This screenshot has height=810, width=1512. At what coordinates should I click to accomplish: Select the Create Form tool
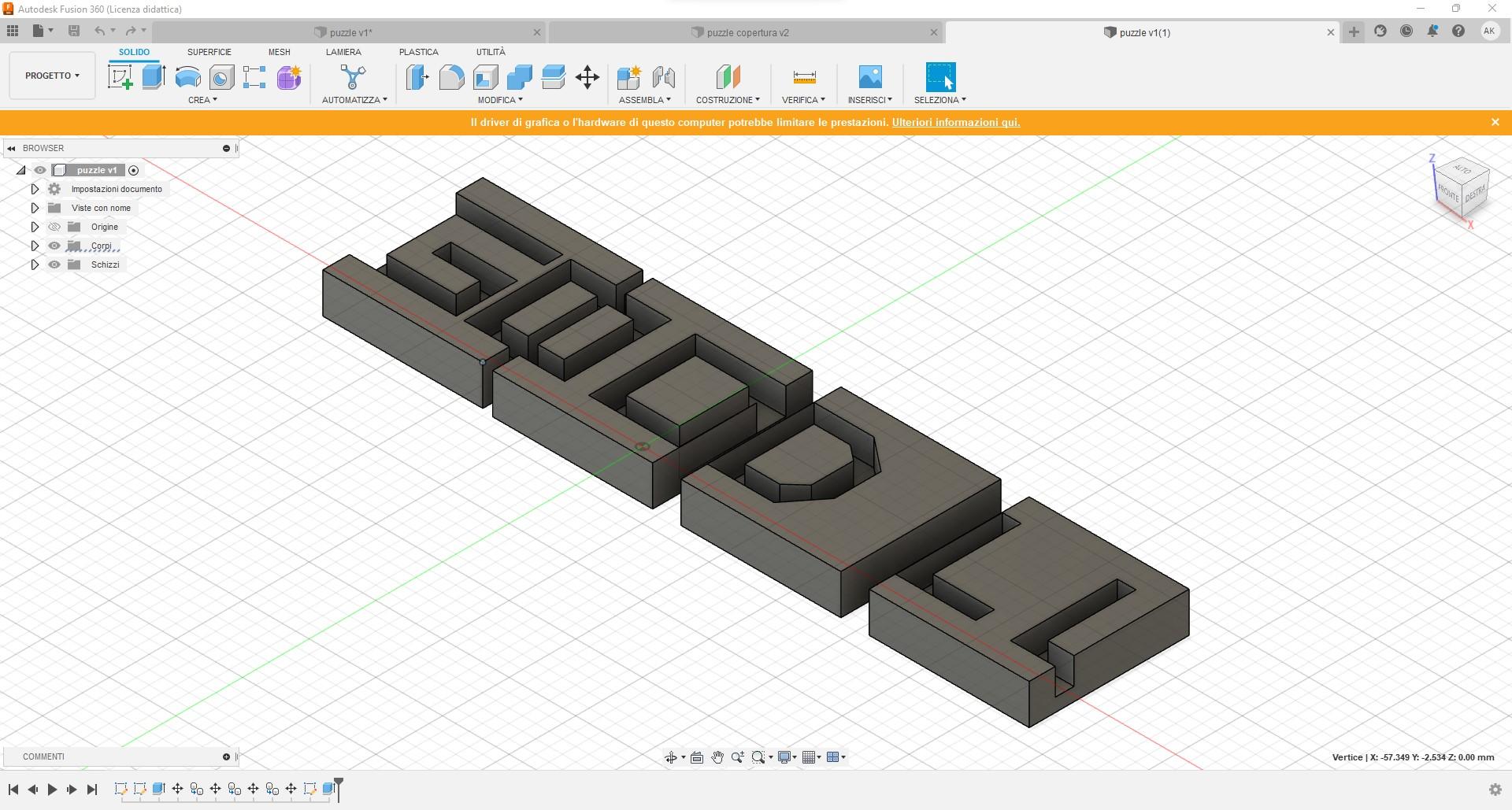[289, 77]
